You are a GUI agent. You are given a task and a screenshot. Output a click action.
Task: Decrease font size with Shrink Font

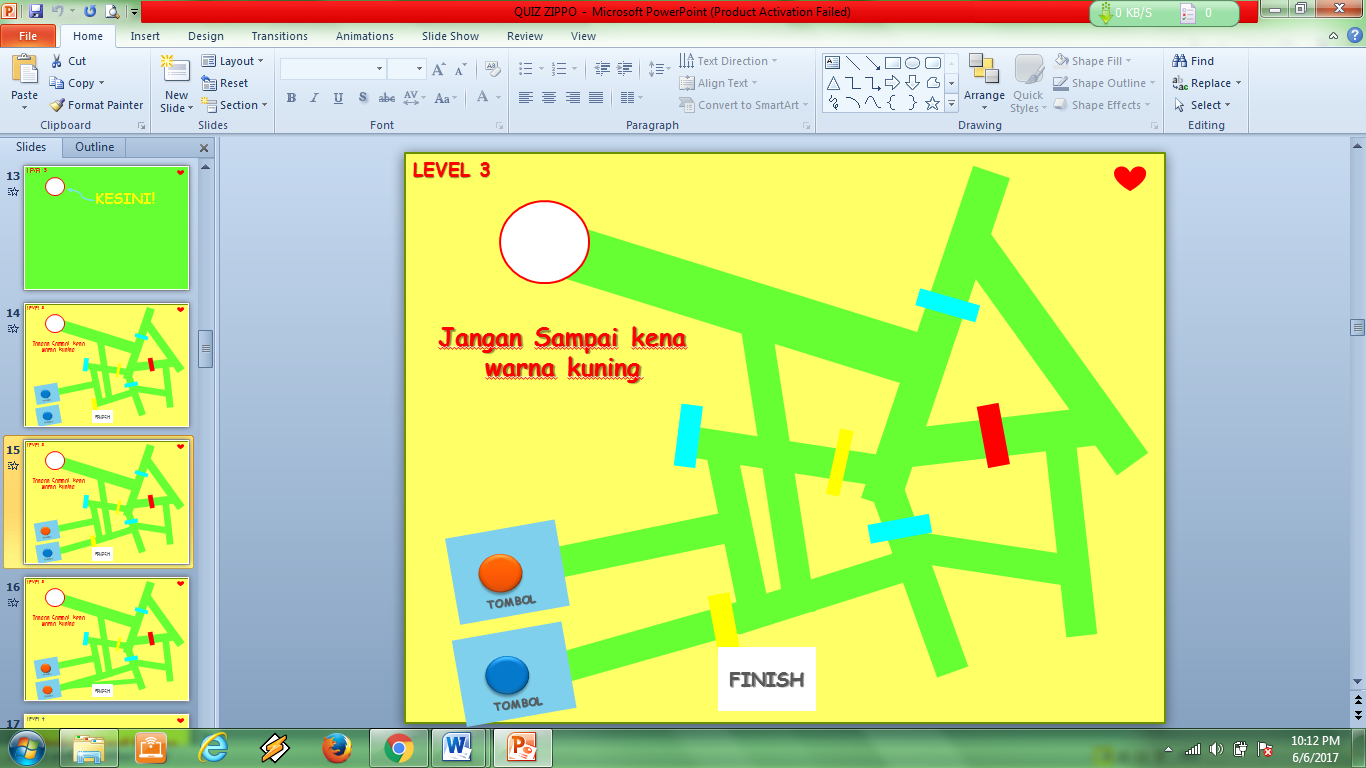(460, 69)
